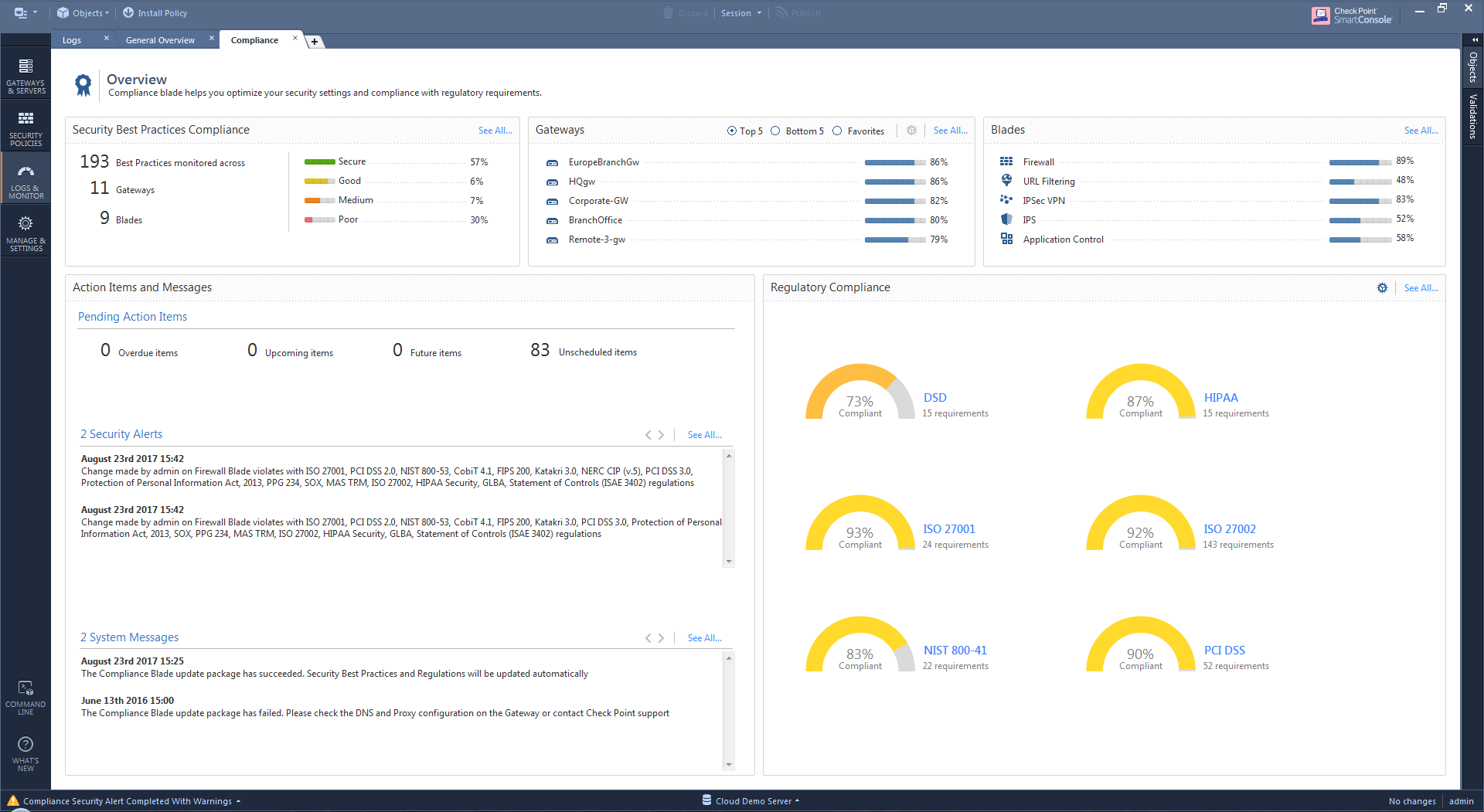See all Blades link
The width and height of the screenshot is (1484, 812).
1421,131
